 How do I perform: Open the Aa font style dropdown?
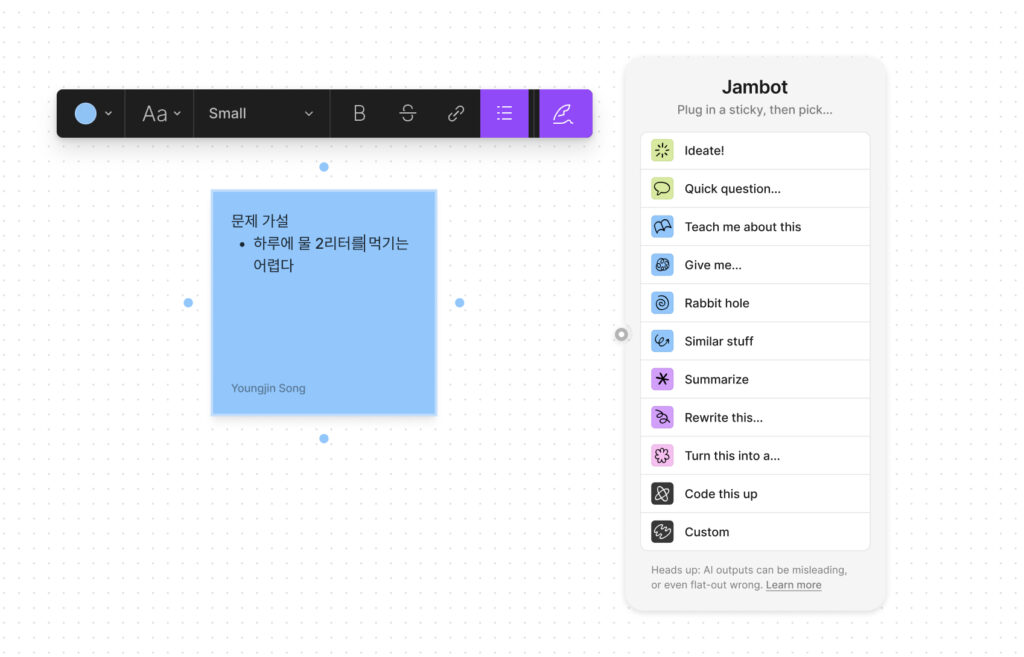point(161,114)
